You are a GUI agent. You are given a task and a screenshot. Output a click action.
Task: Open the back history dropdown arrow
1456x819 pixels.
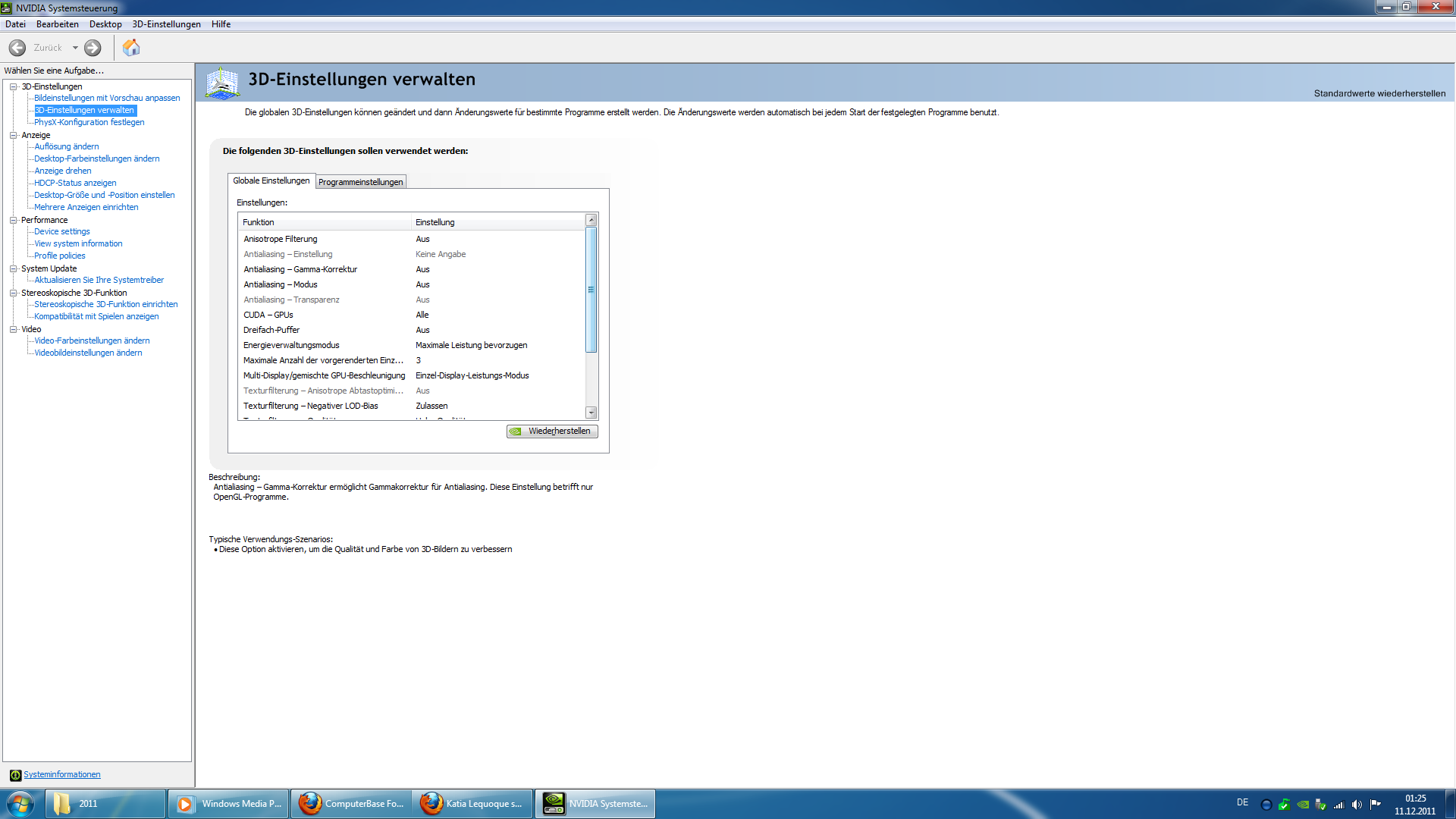click(75, 48)
